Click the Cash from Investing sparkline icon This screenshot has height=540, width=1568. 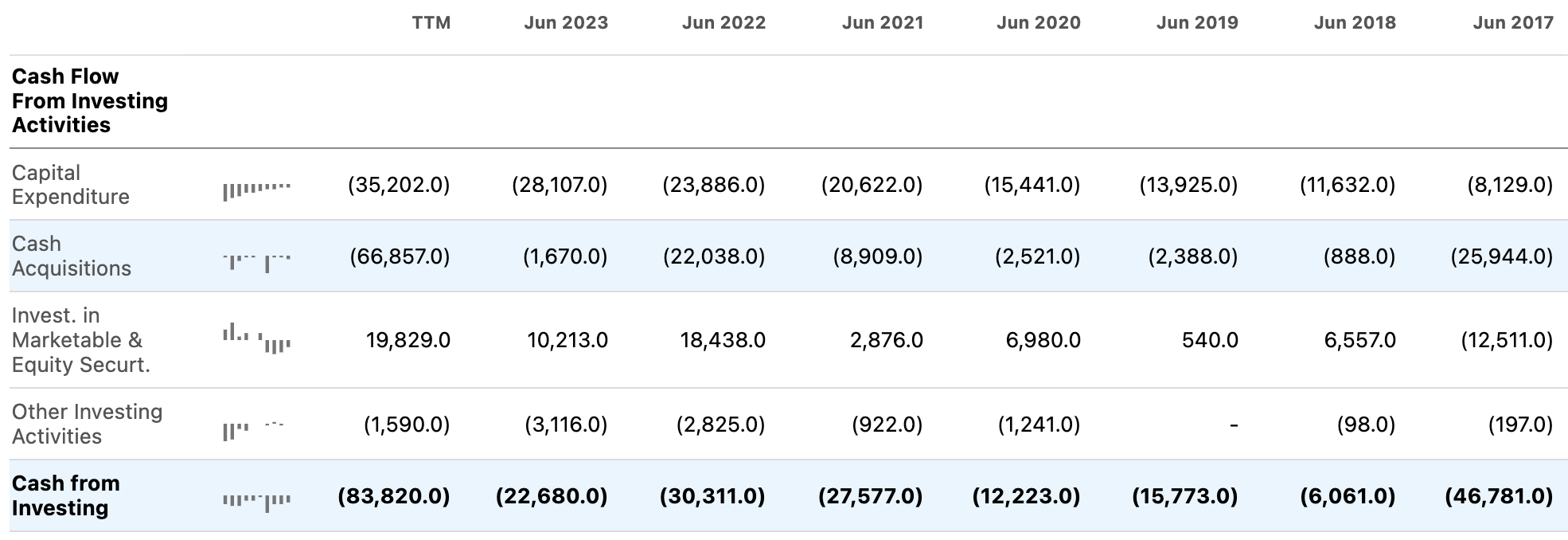[256, 500]
